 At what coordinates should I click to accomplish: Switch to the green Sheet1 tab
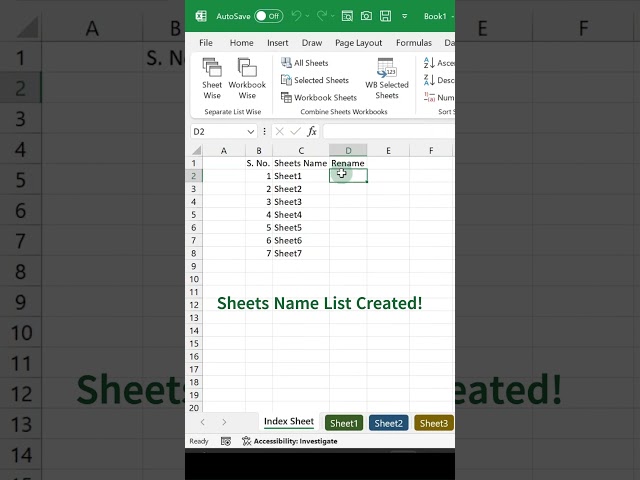[344, 423]
